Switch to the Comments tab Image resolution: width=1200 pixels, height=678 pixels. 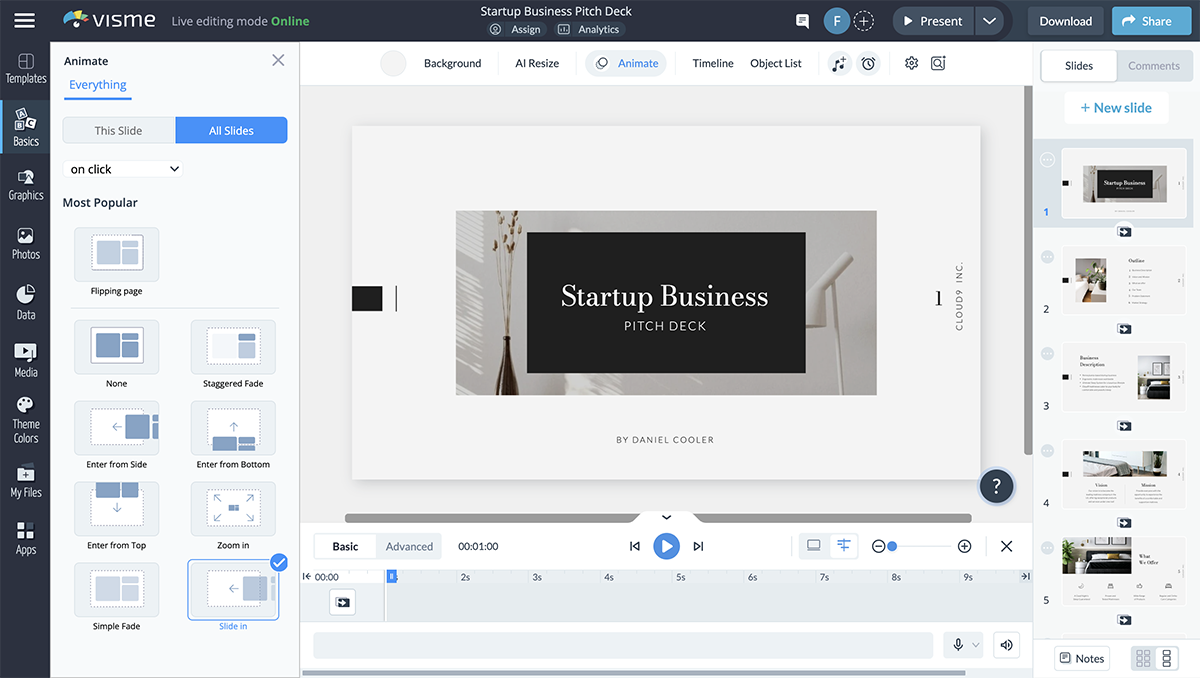pyautogui.click(x=1154, y=65)
